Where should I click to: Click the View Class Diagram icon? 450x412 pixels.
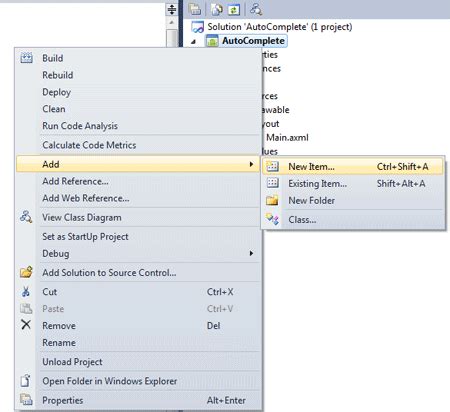(26, 217)
